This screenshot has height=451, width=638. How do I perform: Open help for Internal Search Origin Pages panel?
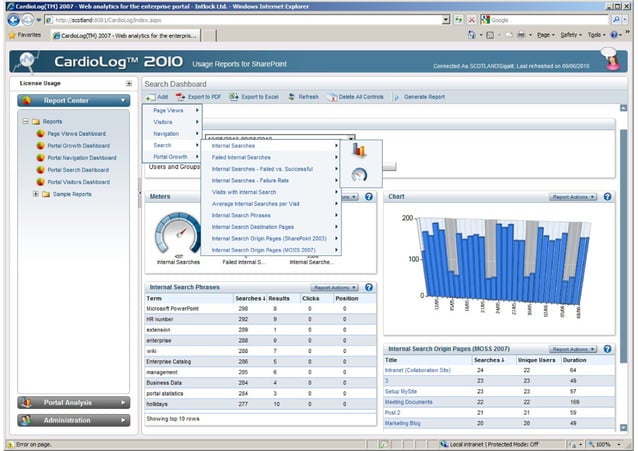[x=607, y=349]
